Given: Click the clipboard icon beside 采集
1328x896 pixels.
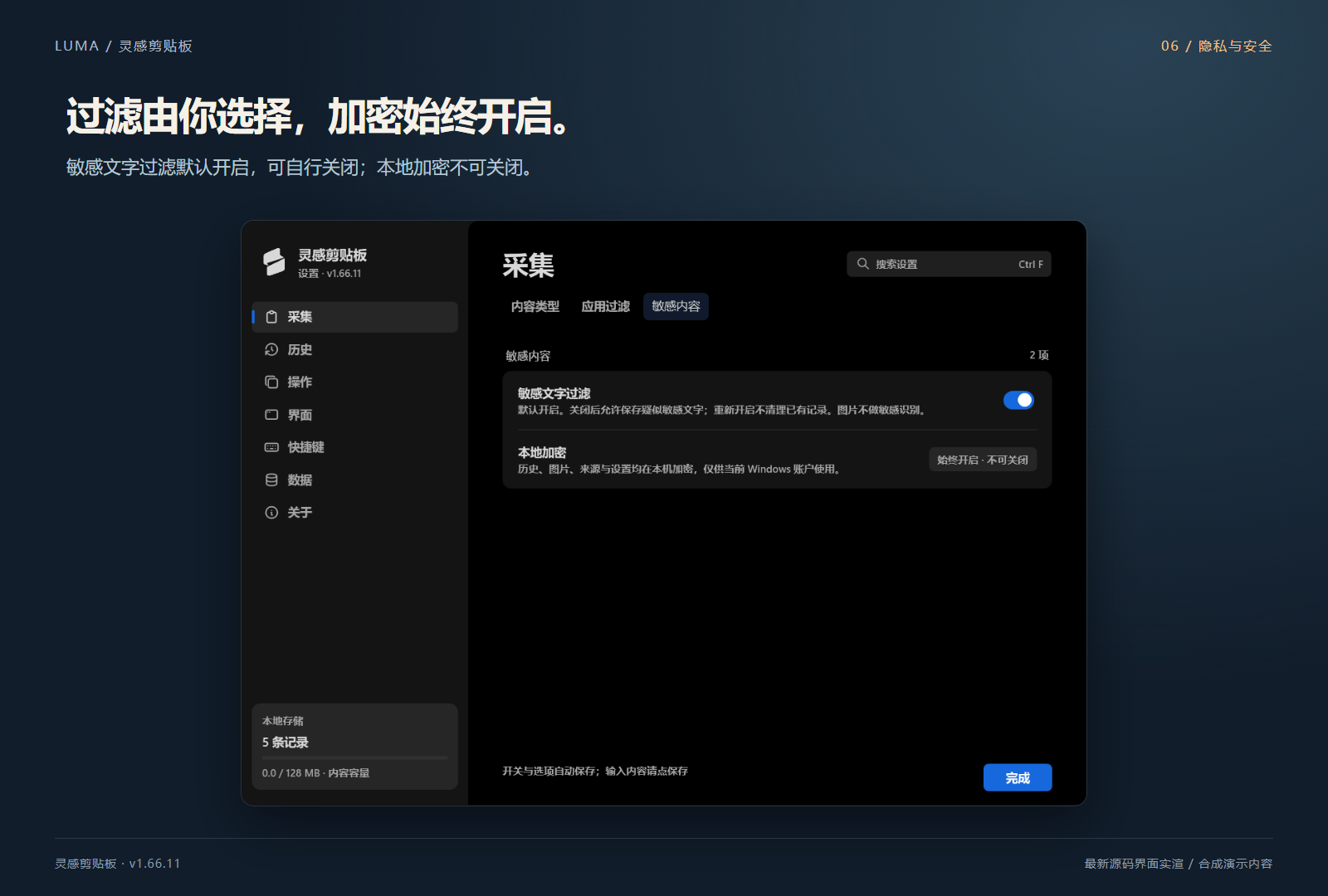Looking at the screenshot, I should pos(271,317).
